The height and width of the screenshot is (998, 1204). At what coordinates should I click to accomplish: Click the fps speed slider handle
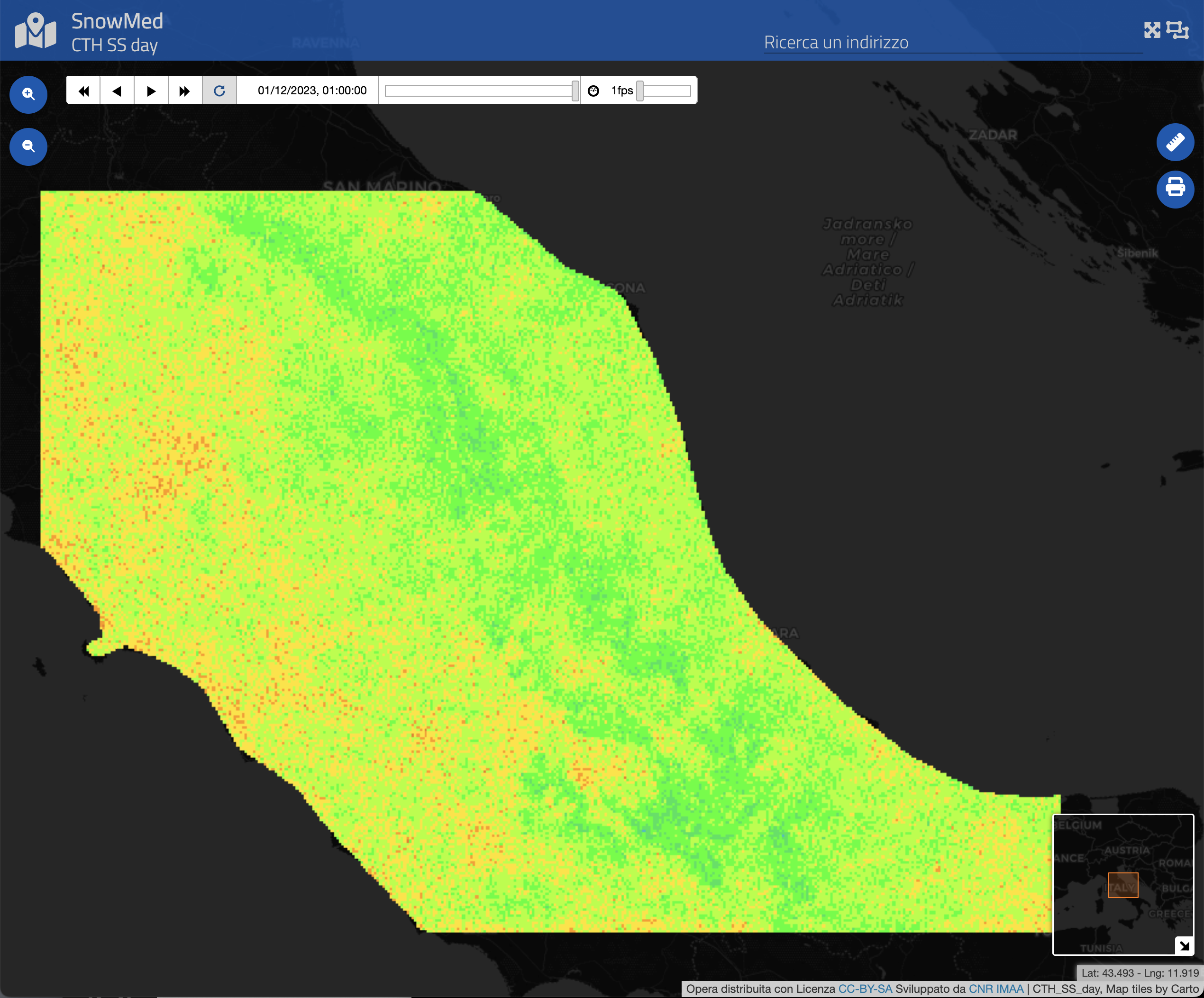click(x=640, y=91)
